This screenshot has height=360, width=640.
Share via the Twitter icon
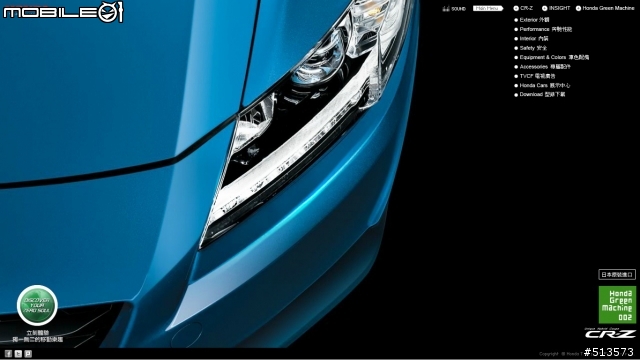coord(18,353)
